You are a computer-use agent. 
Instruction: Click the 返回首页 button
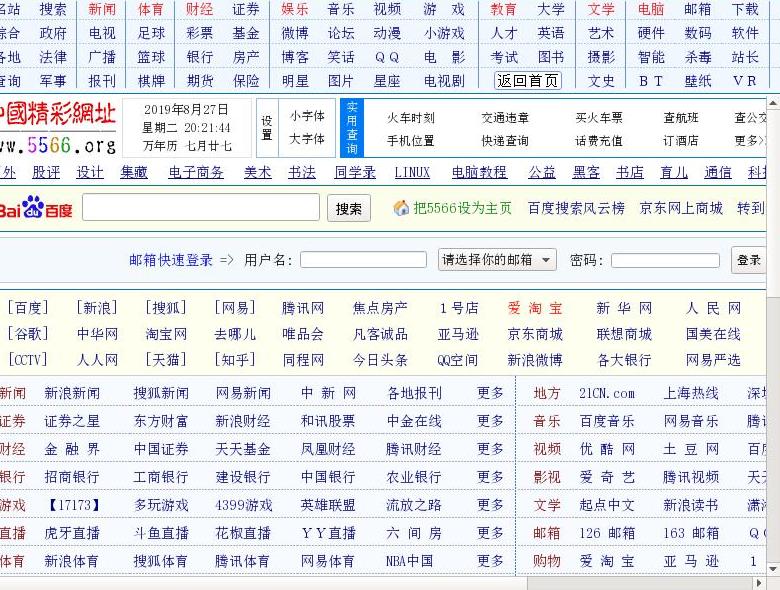pos(528,81)
